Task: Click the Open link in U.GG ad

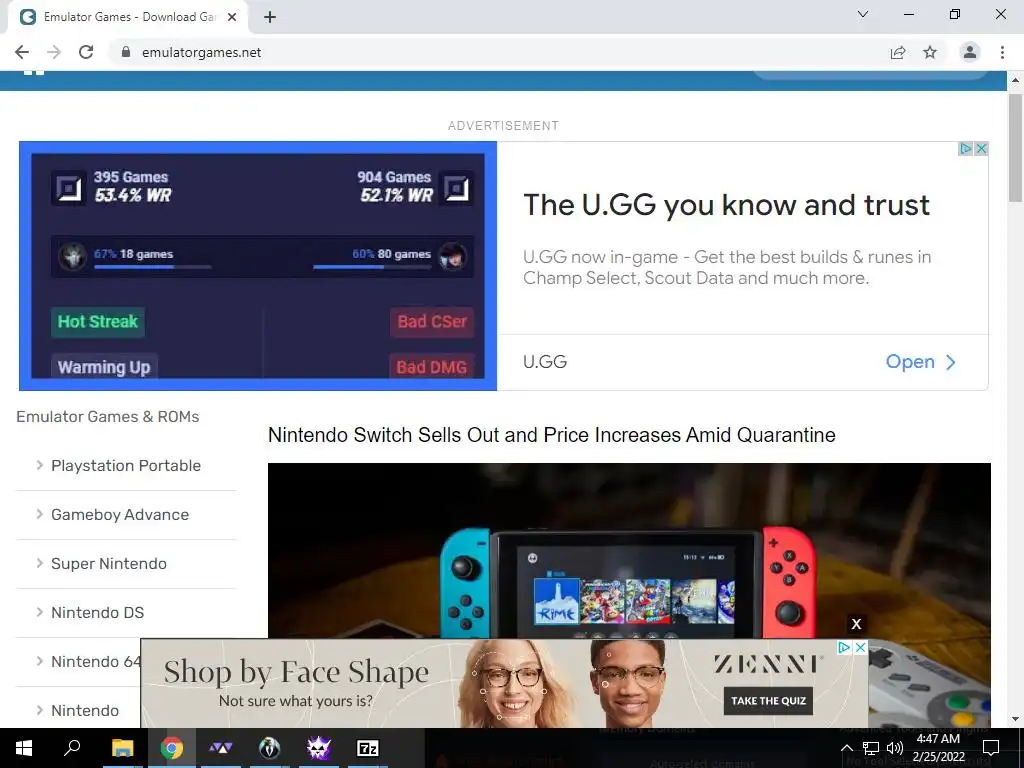Action: pos(921,362)
